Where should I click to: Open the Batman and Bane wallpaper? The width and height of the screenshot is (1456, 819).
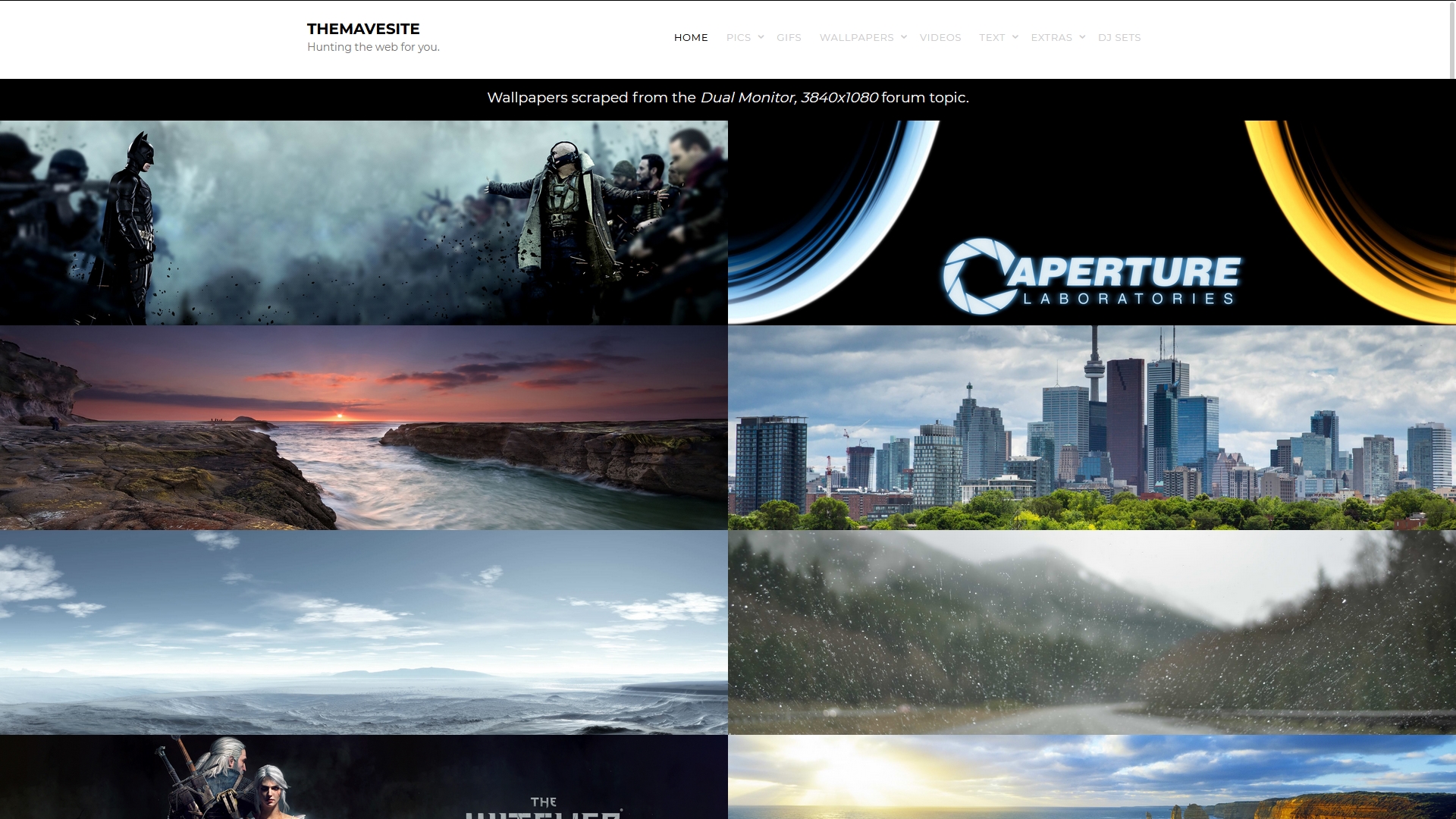click(x=364, y=223)
